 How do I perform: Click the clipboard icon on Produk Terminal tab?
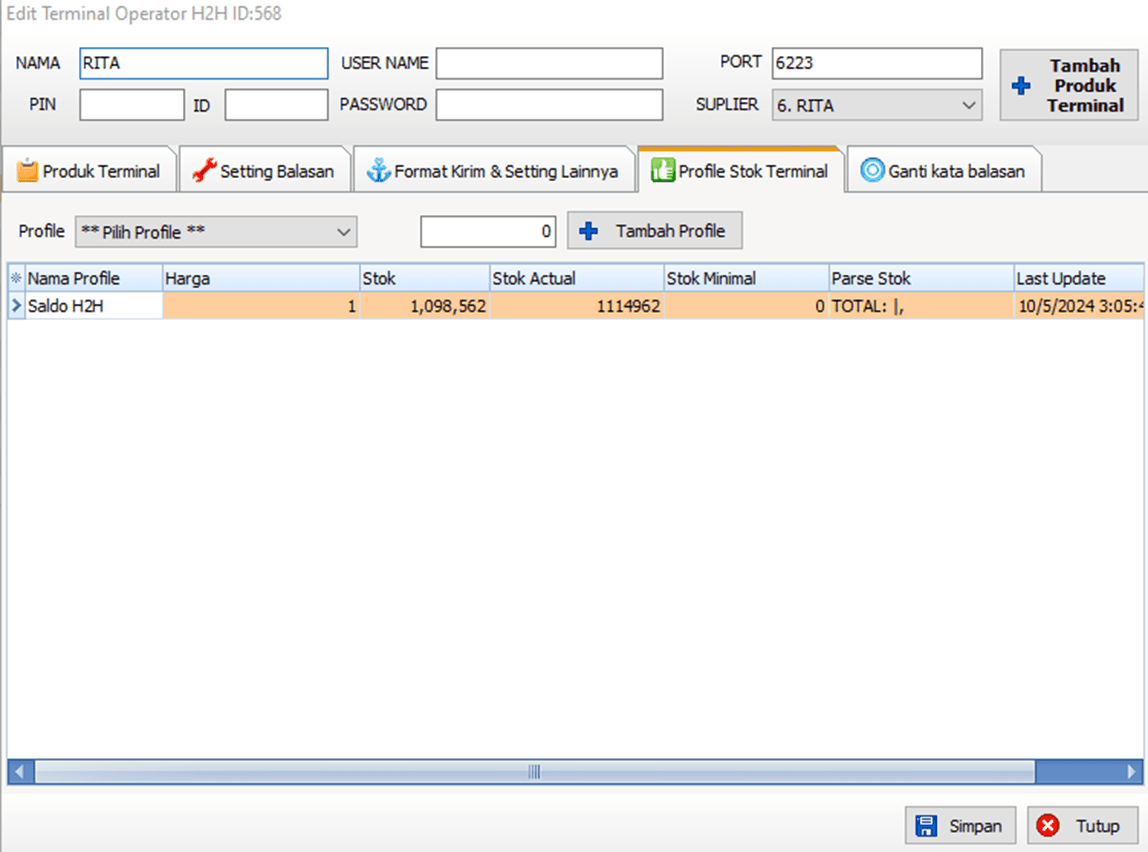point(27,171)
